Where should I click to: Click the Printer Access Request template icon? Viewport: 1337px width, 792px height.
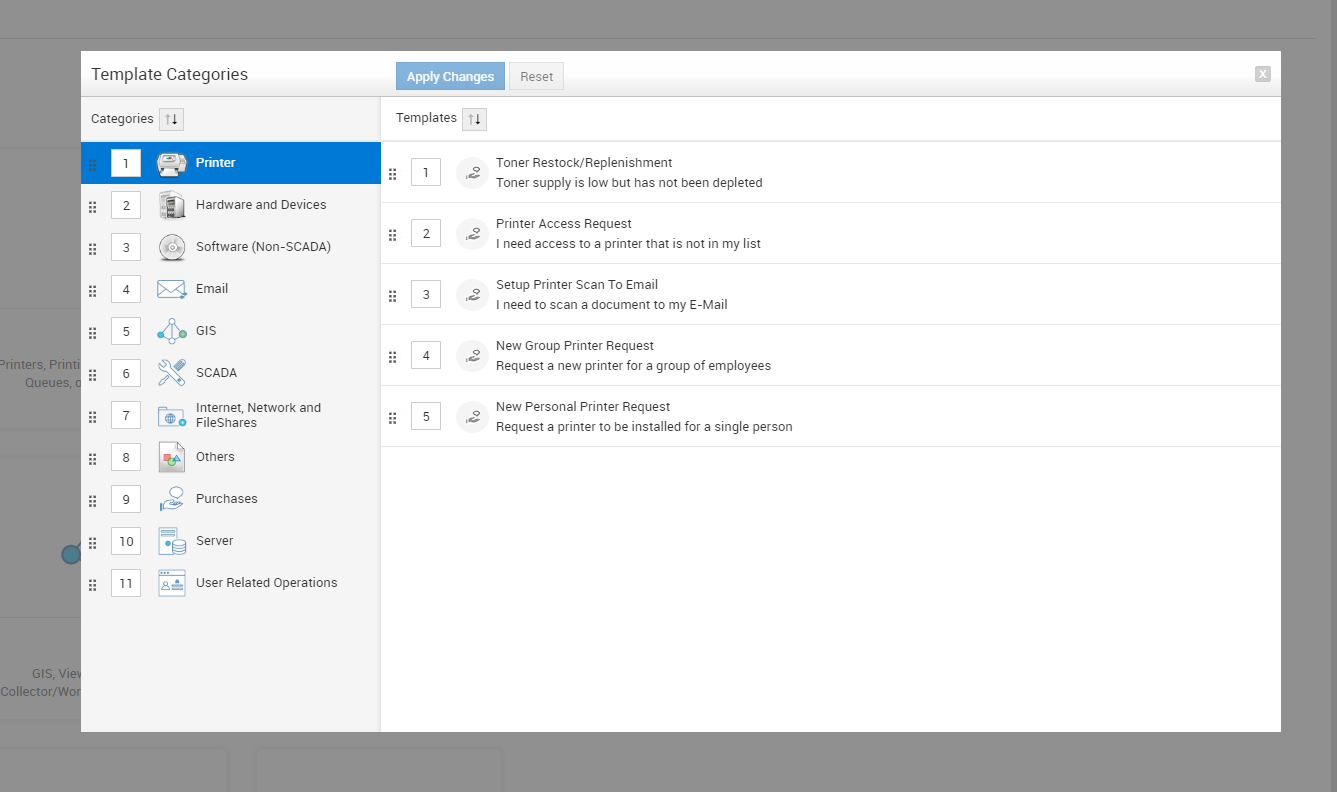[472, 234]
